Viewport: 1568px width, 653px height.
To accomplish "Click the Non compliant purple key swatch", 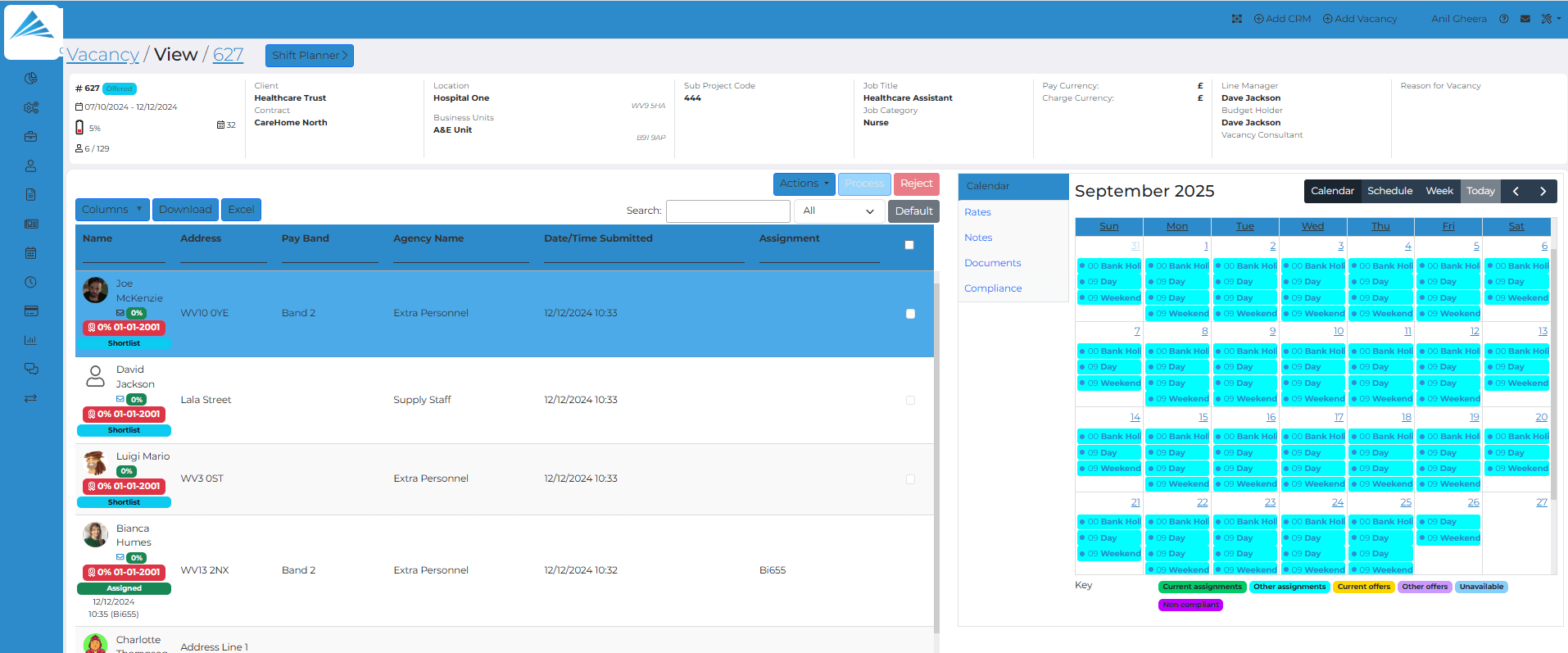I will [x=1190, y=605].
